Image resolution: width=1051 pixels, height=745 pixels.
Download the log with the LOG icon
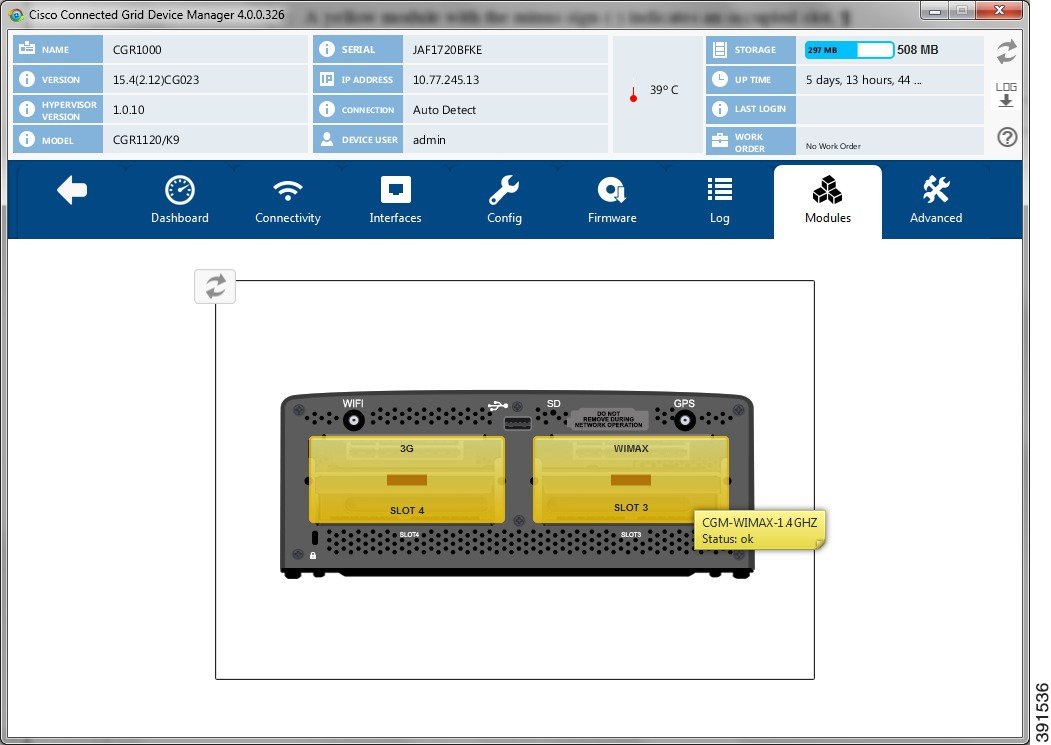1006,95
